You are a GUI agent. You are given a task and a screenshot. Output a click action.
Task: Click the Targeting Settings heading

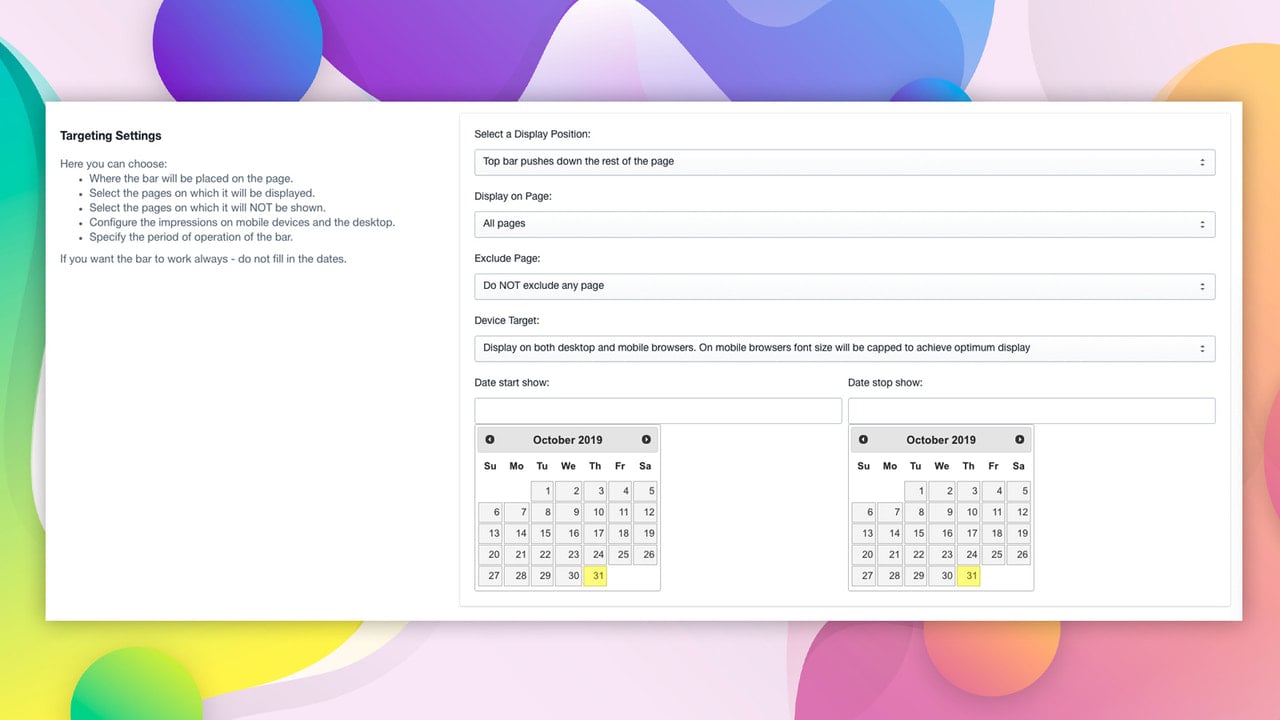110,136
